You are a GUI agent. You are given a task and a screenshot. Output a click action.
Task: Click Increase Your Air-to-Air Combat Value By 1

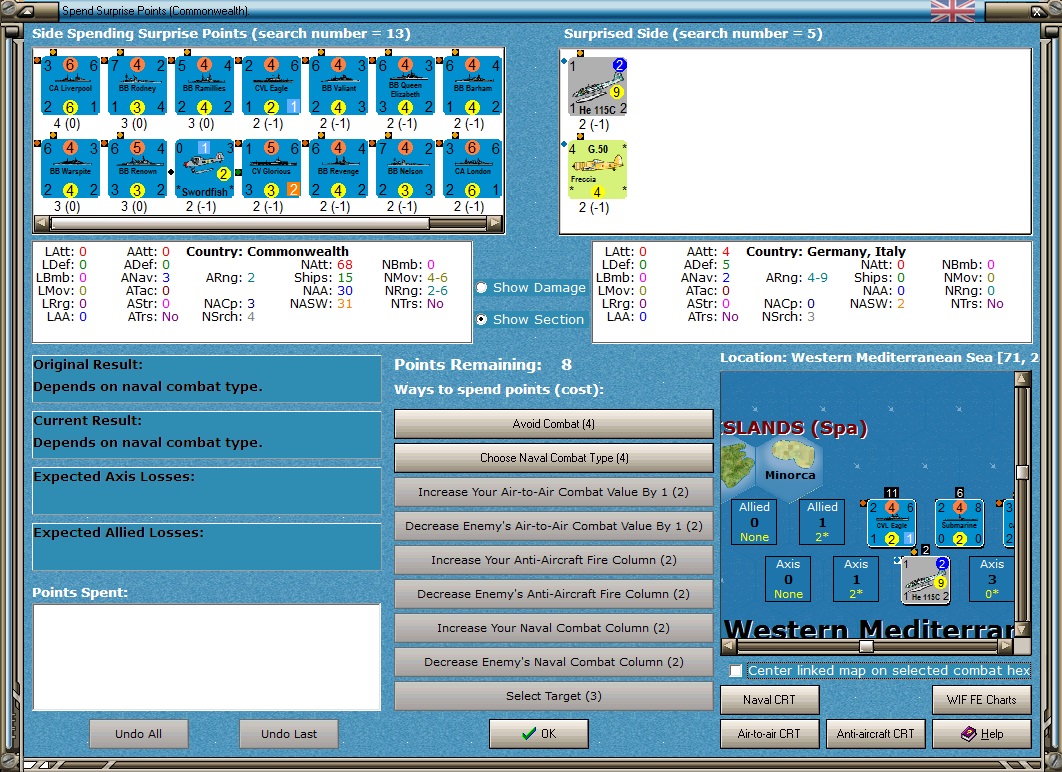(553, 492)
